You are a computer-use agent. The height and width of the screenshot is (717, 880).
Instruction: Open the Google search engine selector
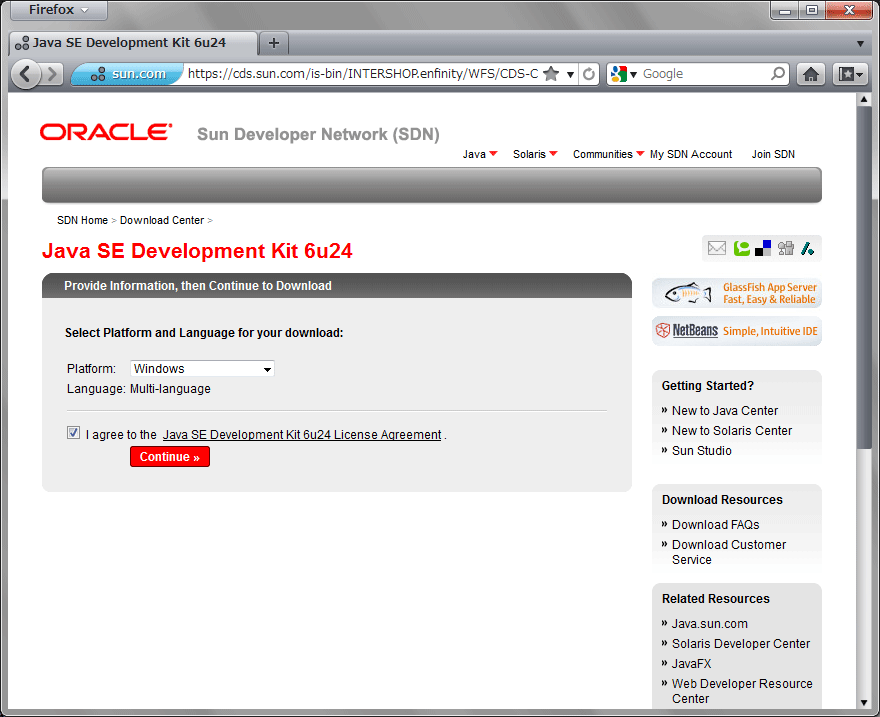pos(624,74)
